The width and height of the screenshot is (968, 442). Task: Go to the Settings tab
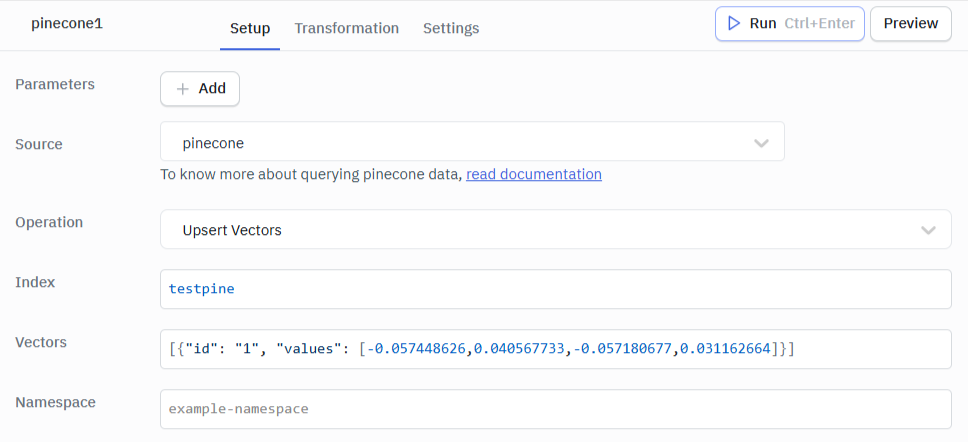[451, 28]
